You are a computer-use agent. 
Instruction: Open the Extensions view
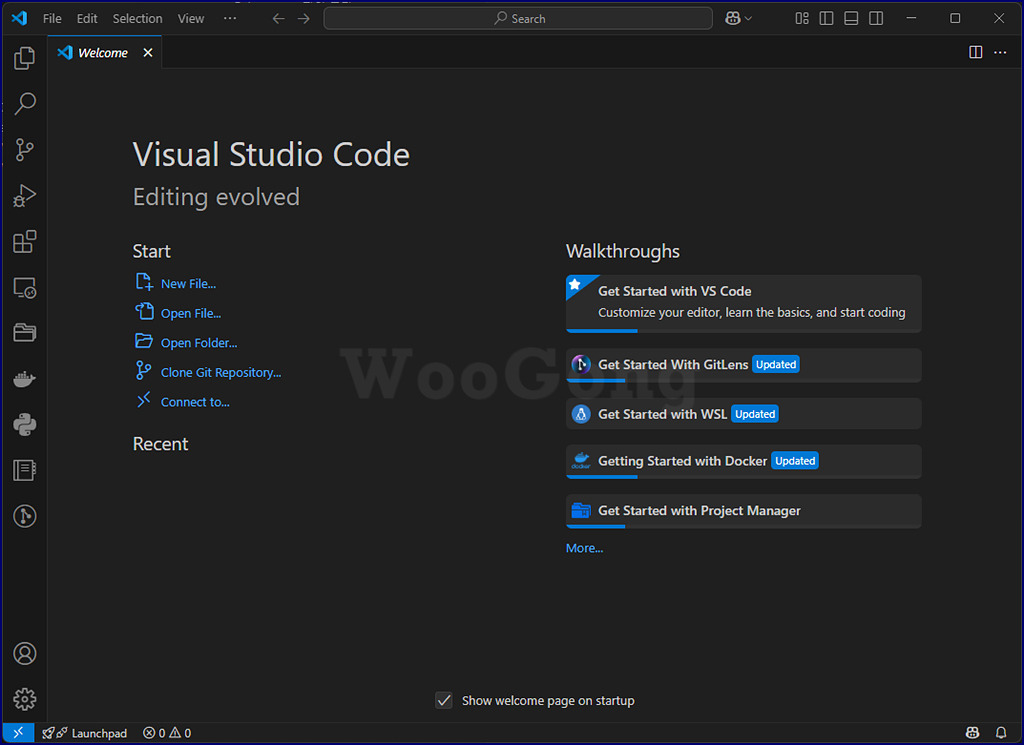24,242
